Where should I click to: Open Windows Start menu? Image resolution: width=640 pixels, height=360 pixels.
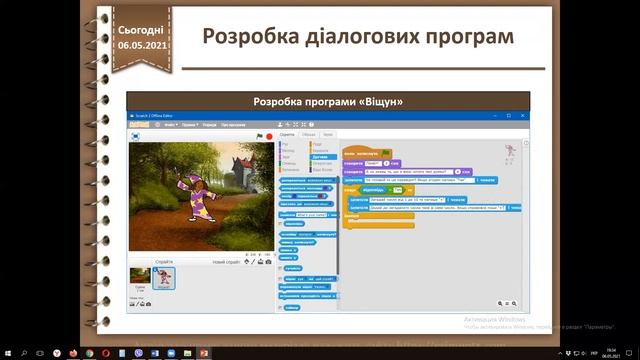(7, 353)
